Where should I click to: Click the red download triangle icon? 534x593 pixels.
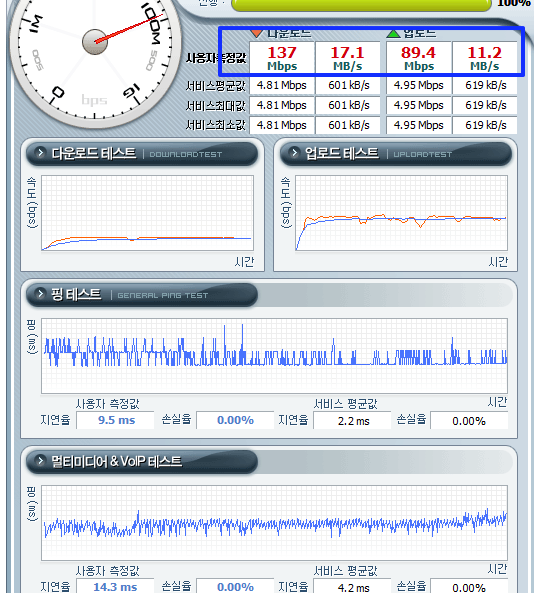[257, 33]
